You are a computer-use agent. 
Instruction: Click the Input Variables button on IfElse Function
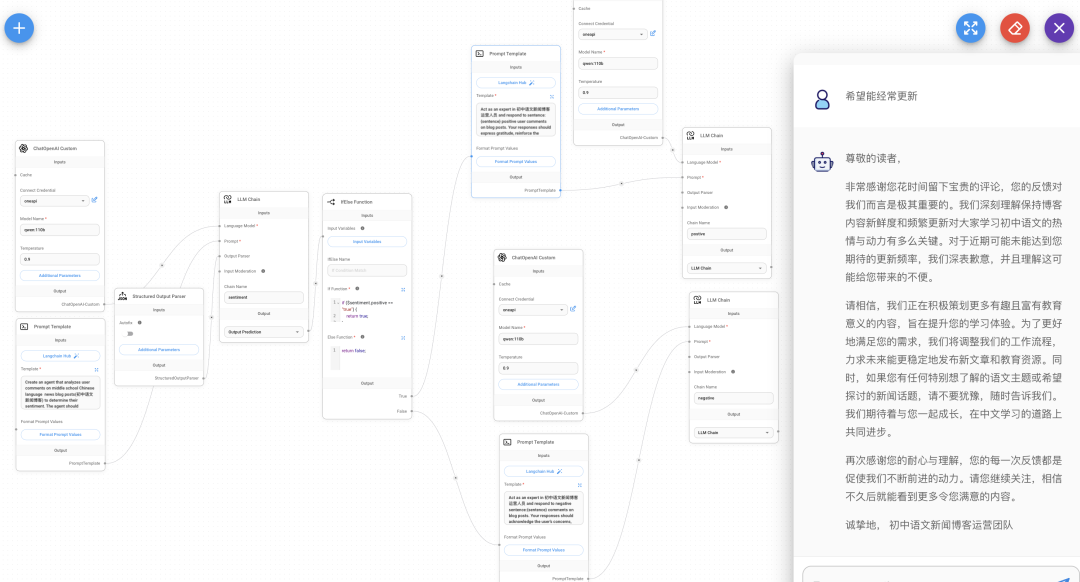point(366,241)
